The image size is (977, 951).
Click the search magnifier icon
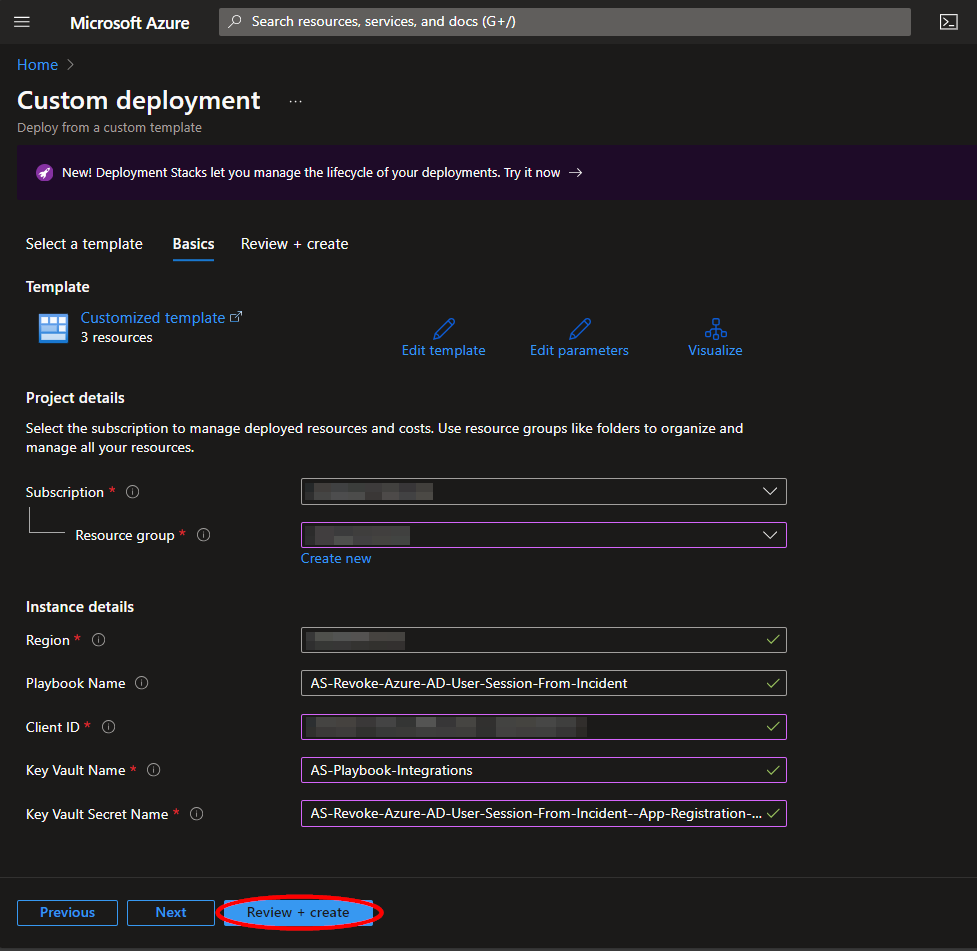[x=235, y=22]
